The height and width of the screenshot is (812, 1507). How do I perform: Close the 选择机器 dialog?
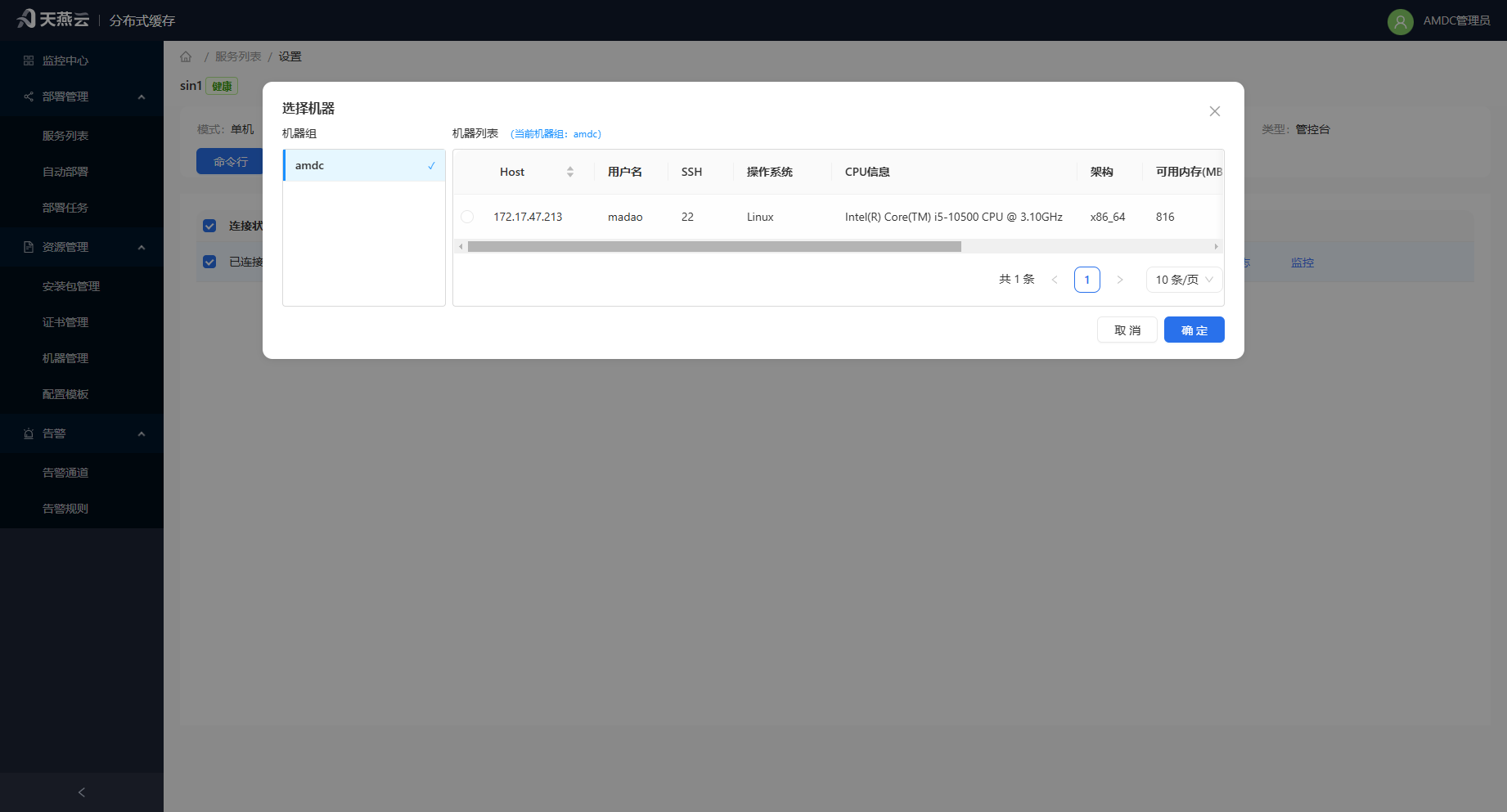click(x=1215, y=111)
